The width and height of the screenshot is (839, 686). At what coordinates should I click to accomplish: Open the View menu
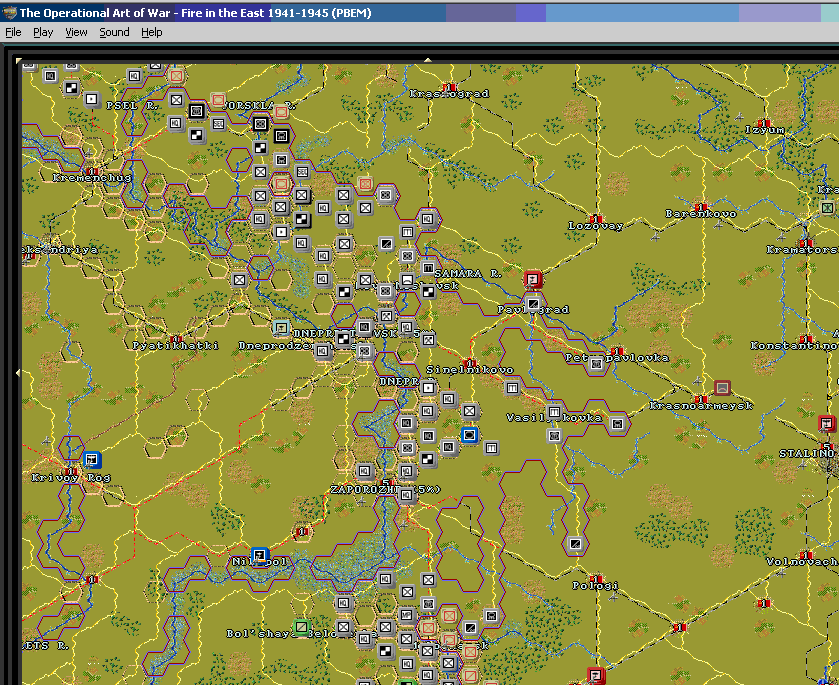[76, 32]
